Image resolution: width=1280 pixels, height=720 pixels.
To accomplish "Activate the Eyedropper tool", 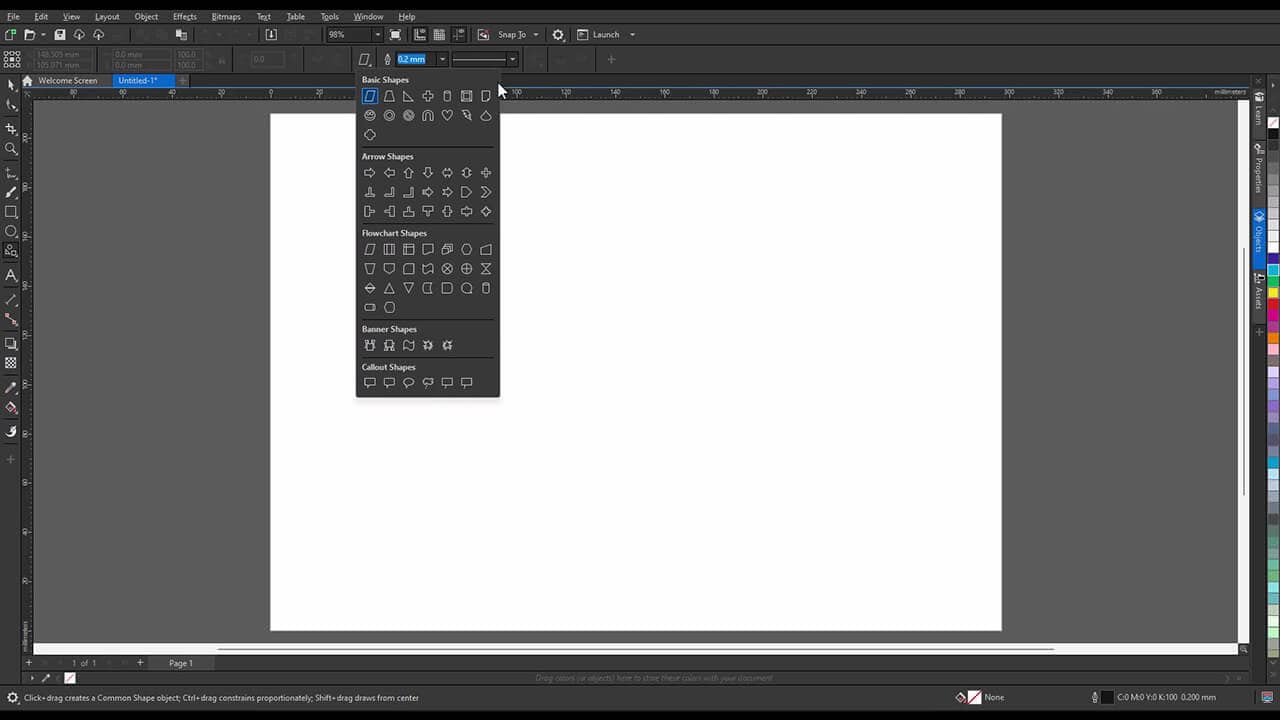I will click(x=12, y=388).
